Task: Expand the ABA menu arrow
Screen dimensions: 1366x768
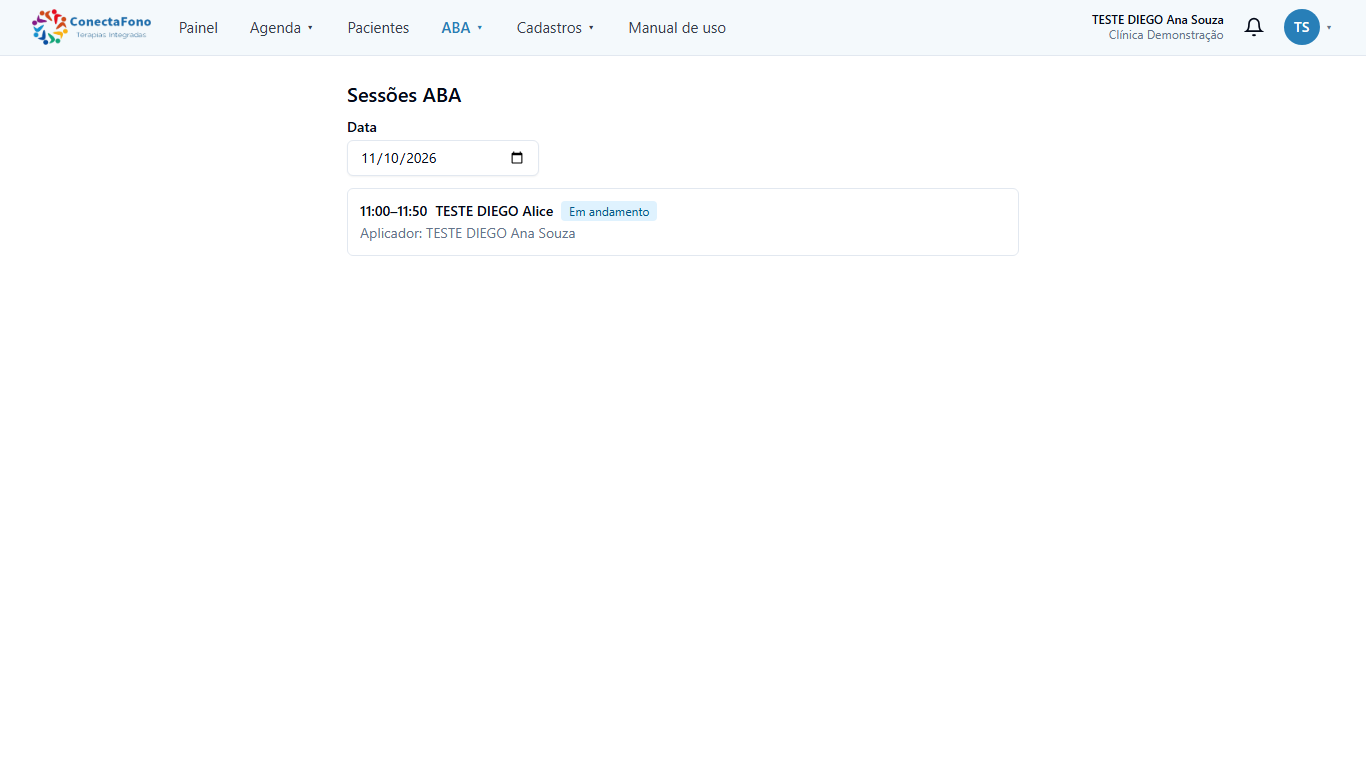Action: [480, 28]
